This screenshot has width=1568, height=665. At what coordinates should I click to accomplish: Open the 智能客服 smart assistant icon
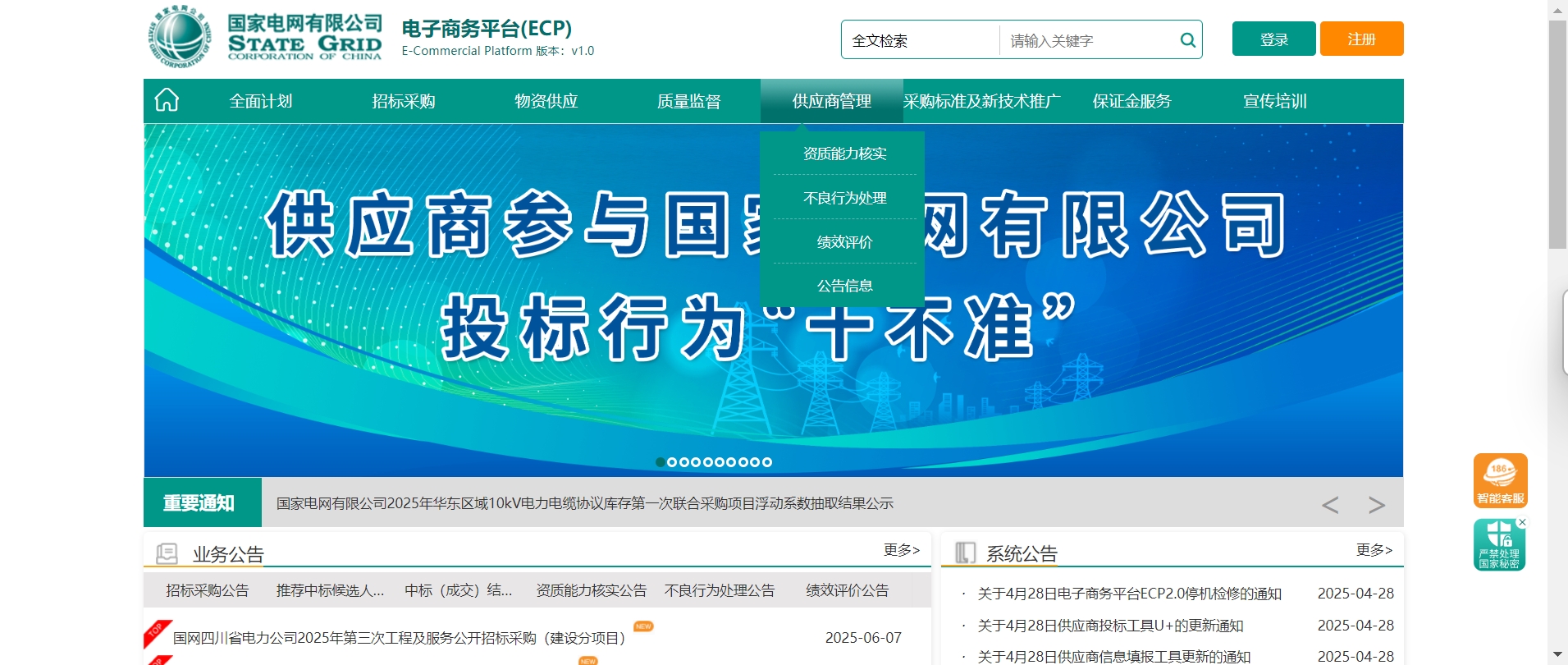coord(1500,480)
